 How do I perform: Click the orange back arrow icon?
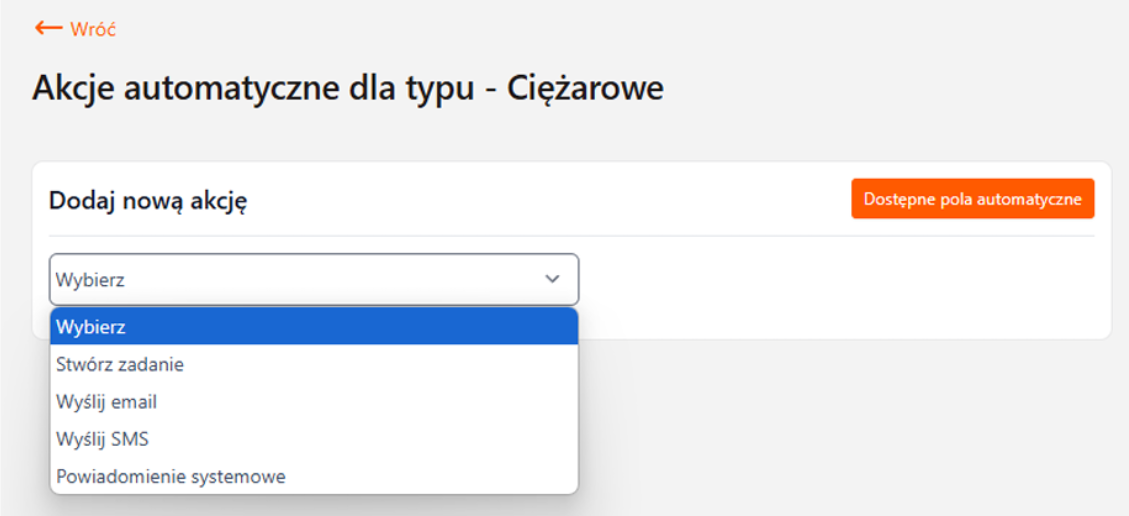click(48, 28)
